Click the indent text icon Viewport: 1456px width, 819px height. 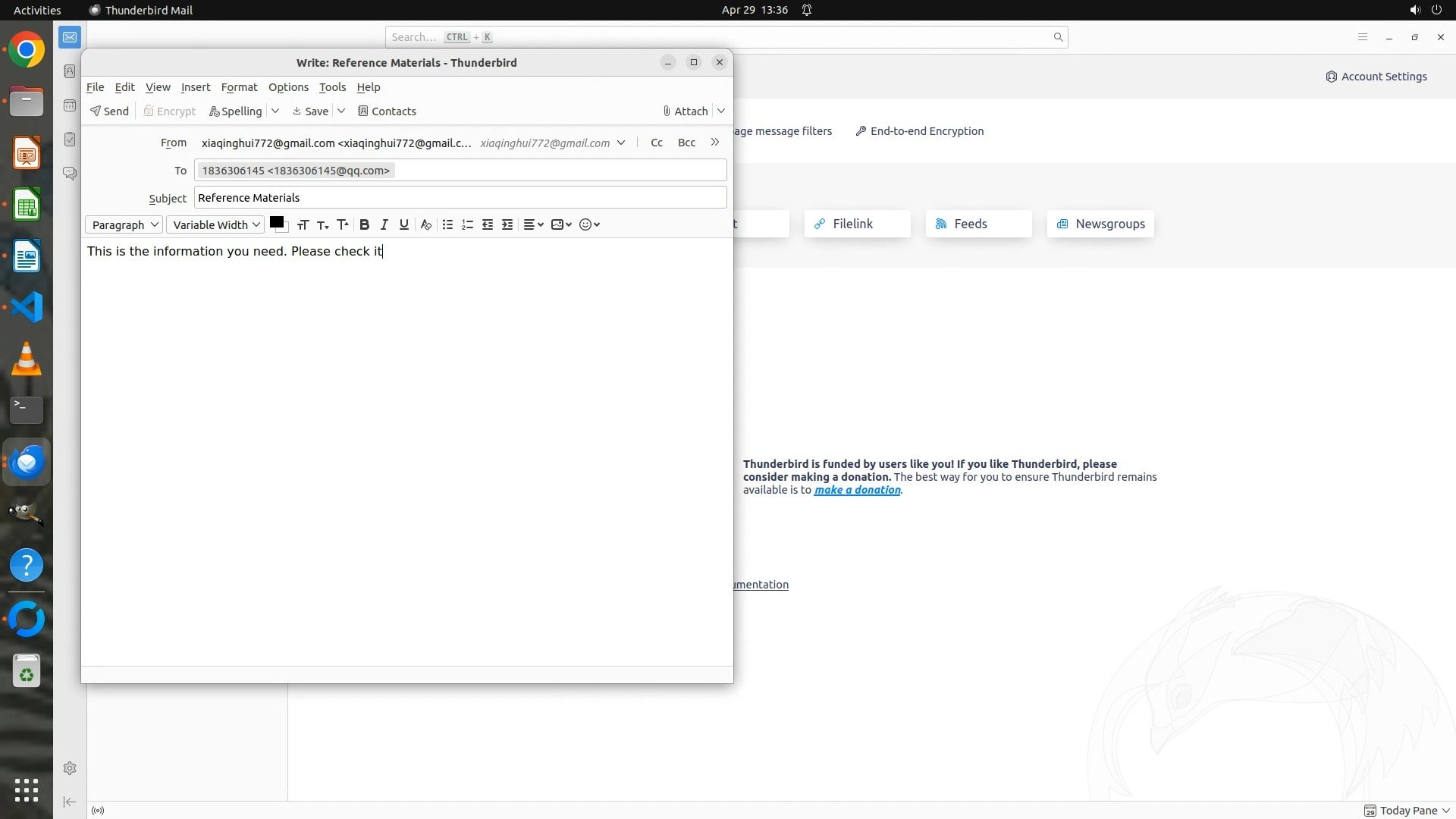(x=507, y=224)
